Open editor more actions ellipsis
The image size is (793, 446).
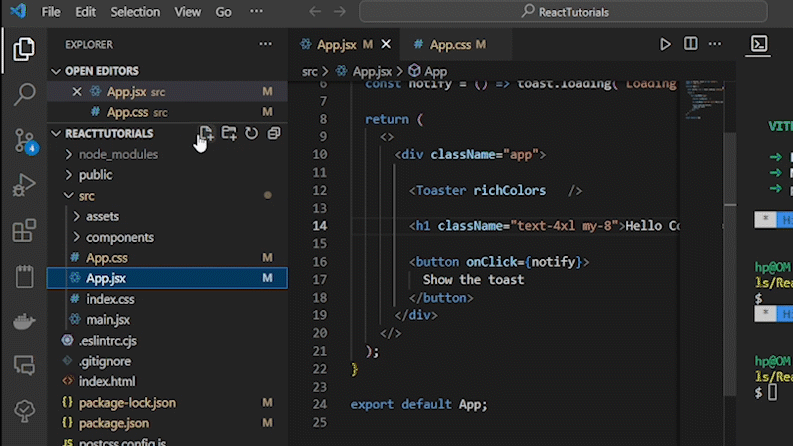tap(715, 44)
